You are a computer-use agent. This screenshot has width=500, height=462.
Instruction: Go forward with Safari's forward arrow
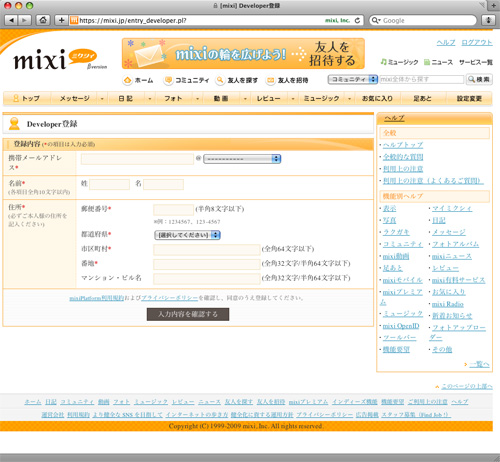24,20
